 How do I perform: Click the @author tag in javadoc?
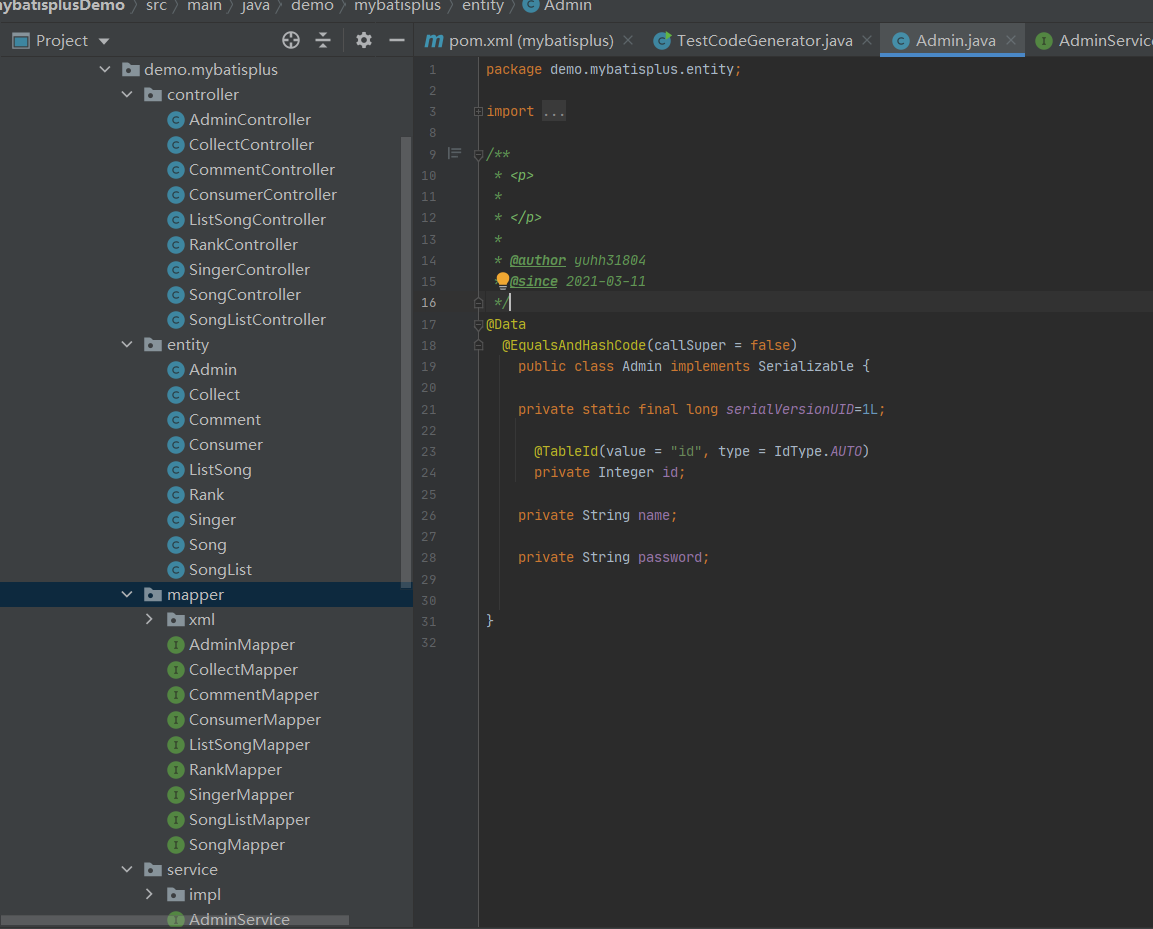tap(538, 260)
